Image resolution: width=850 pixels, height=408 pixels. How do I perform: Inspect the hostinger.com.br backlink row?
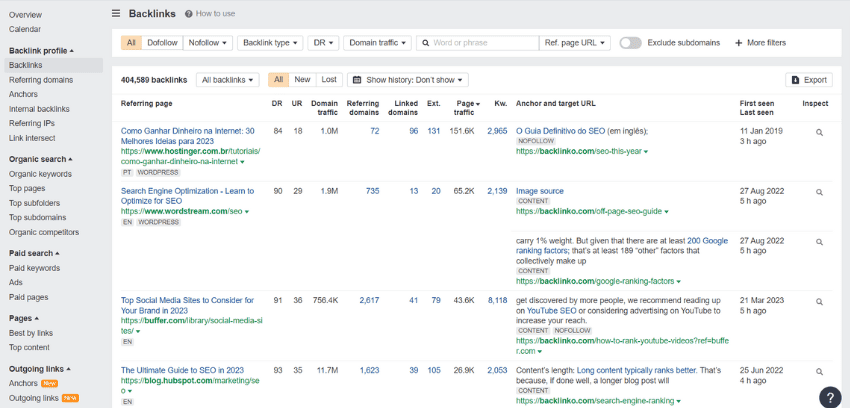[819, 132]
